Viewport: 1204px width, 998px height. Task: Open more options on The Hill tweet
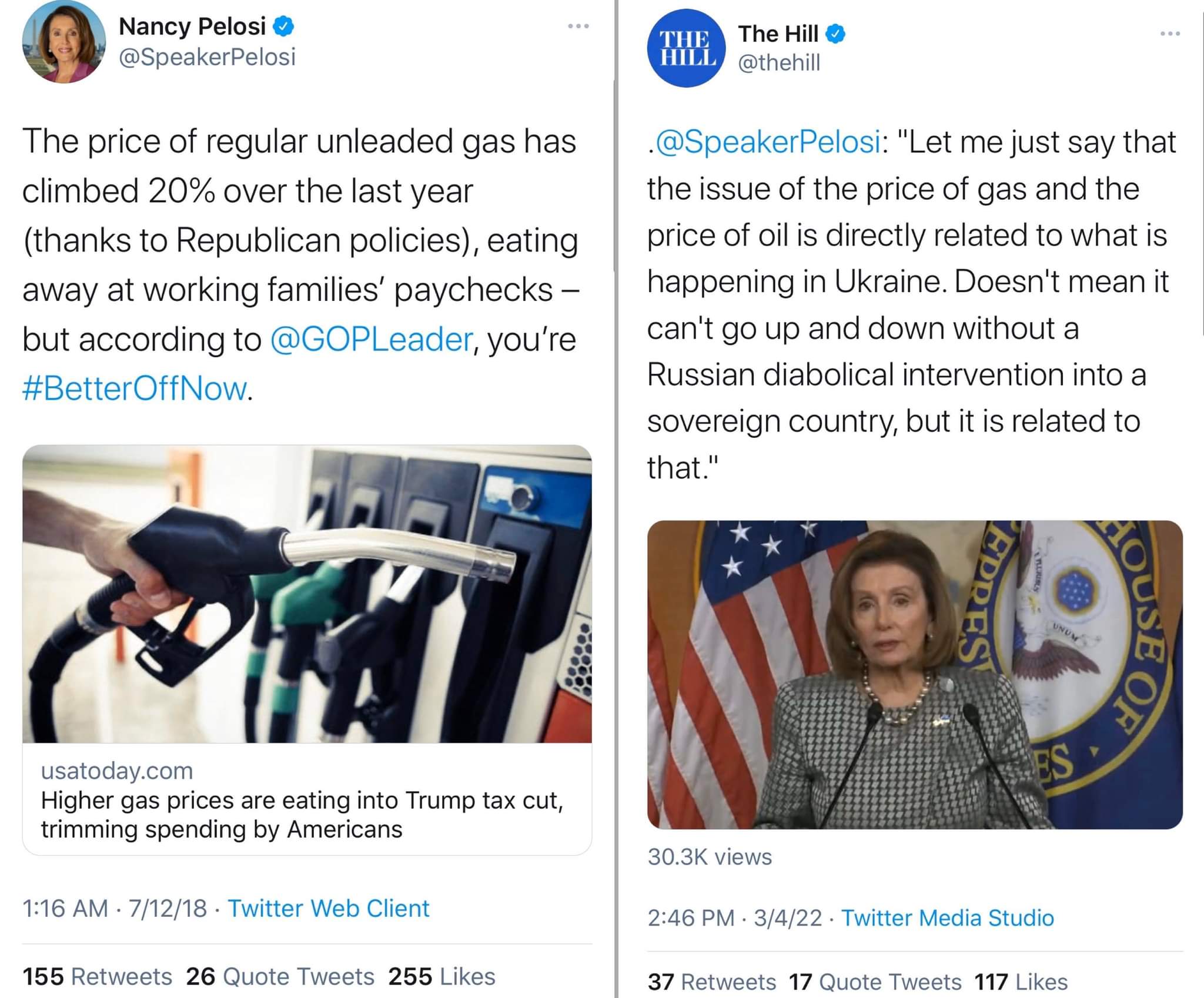point(1170,34)
